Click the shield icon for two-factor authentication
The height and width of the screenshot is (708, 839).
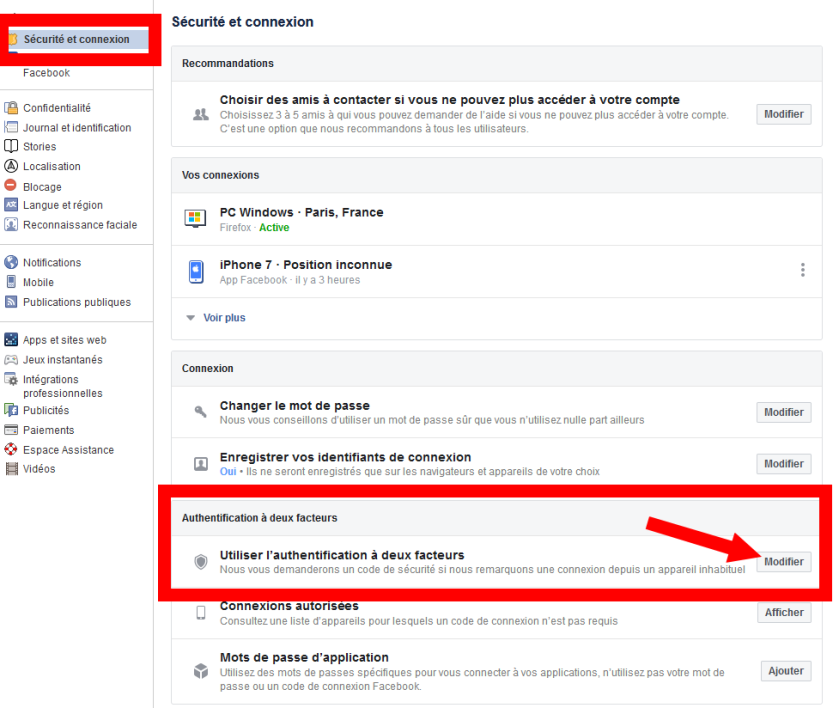click(x=201, y=561)
